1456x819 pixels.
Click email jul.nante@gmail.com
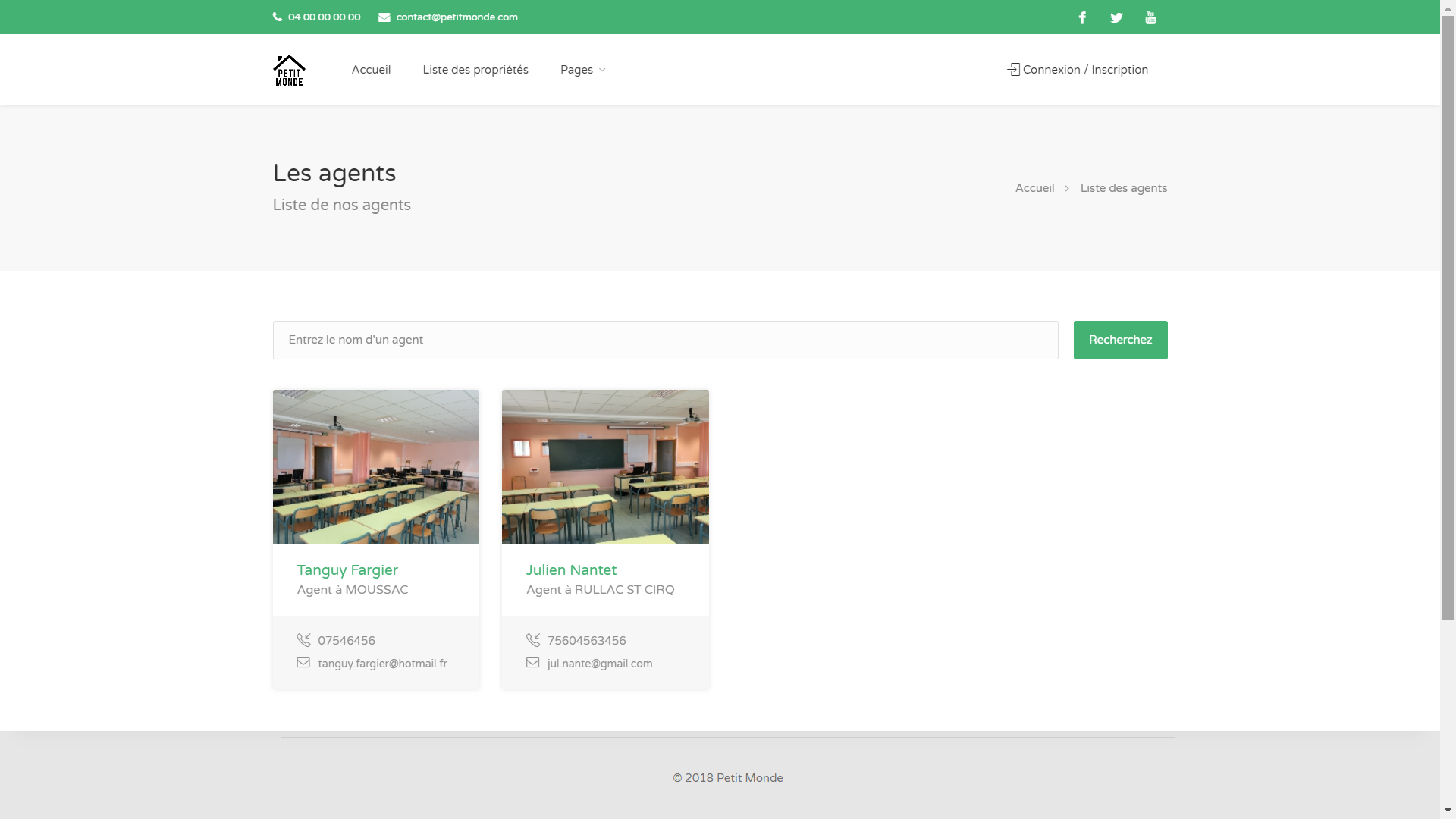(600, 664)
